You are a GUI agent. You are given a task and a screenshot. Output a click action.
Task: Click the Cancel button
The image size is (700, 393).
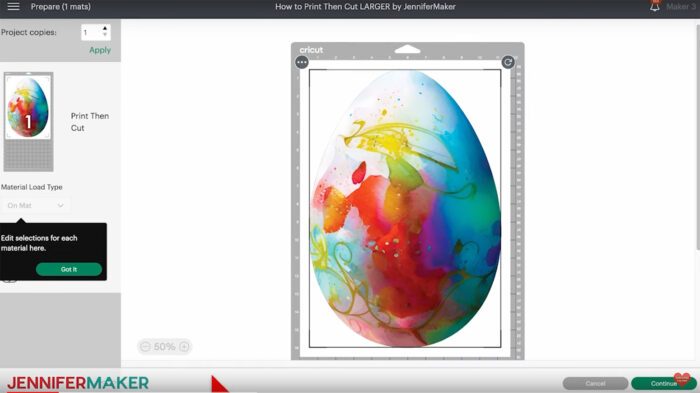(x=595, y=383)
